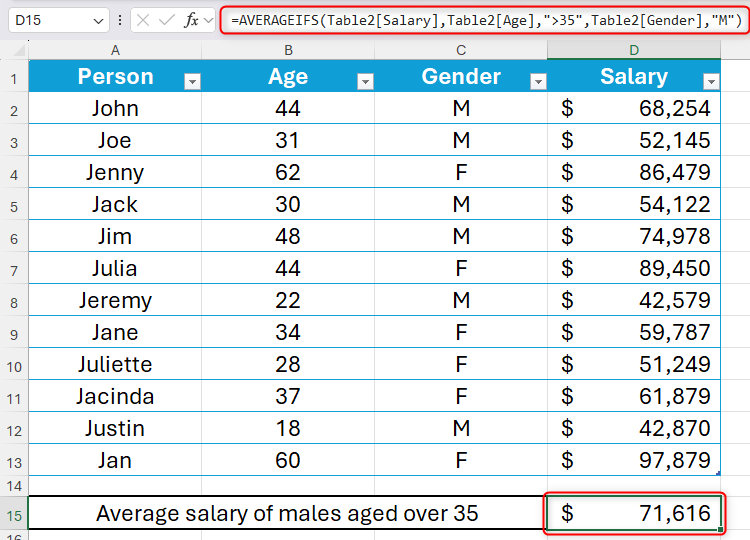
Task: Click the salary cell 42,579
Action: pyautogui.click(x=634, y=300)
